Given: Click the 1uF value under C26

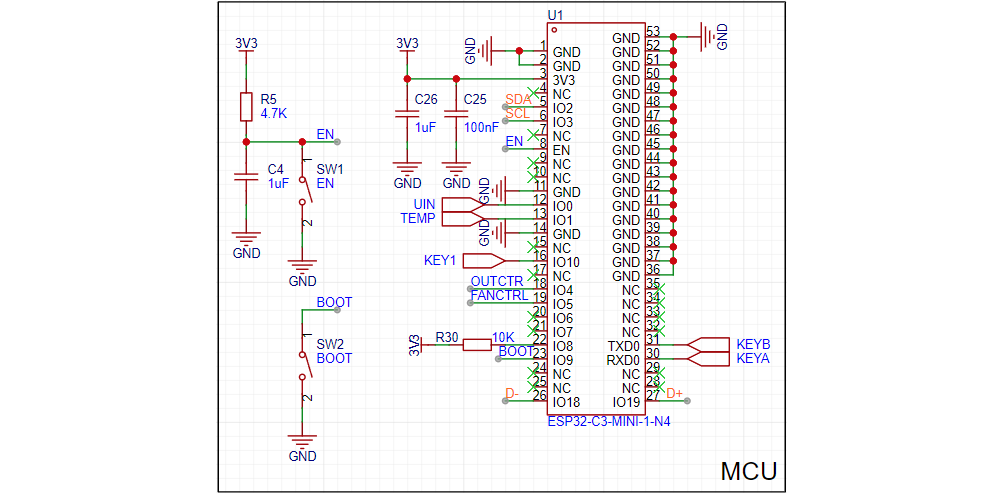Looking at the screenshot, I should coord(426,127).
